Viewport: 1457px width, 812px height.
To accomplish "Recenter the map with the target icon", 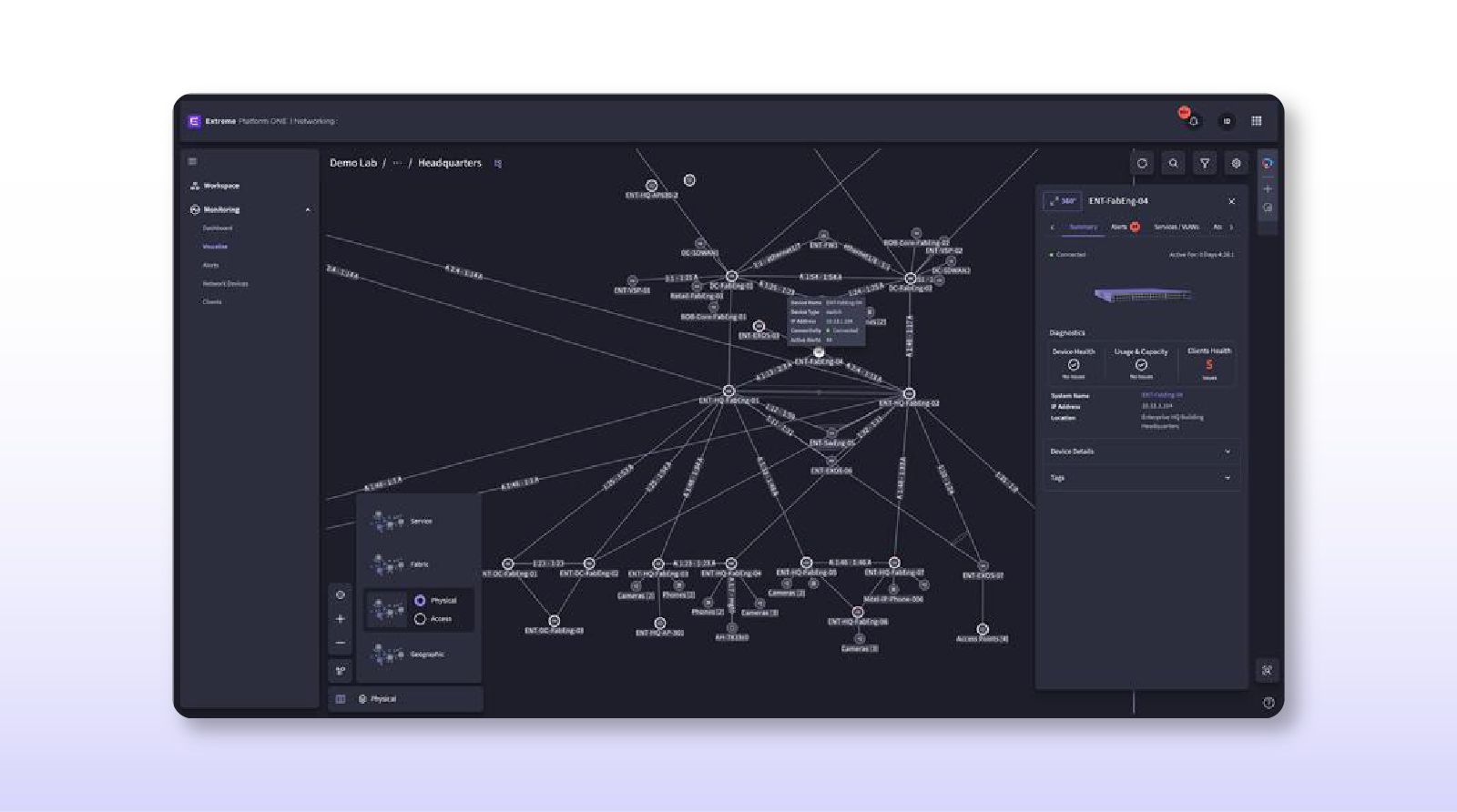I will [x=341, y=594].
